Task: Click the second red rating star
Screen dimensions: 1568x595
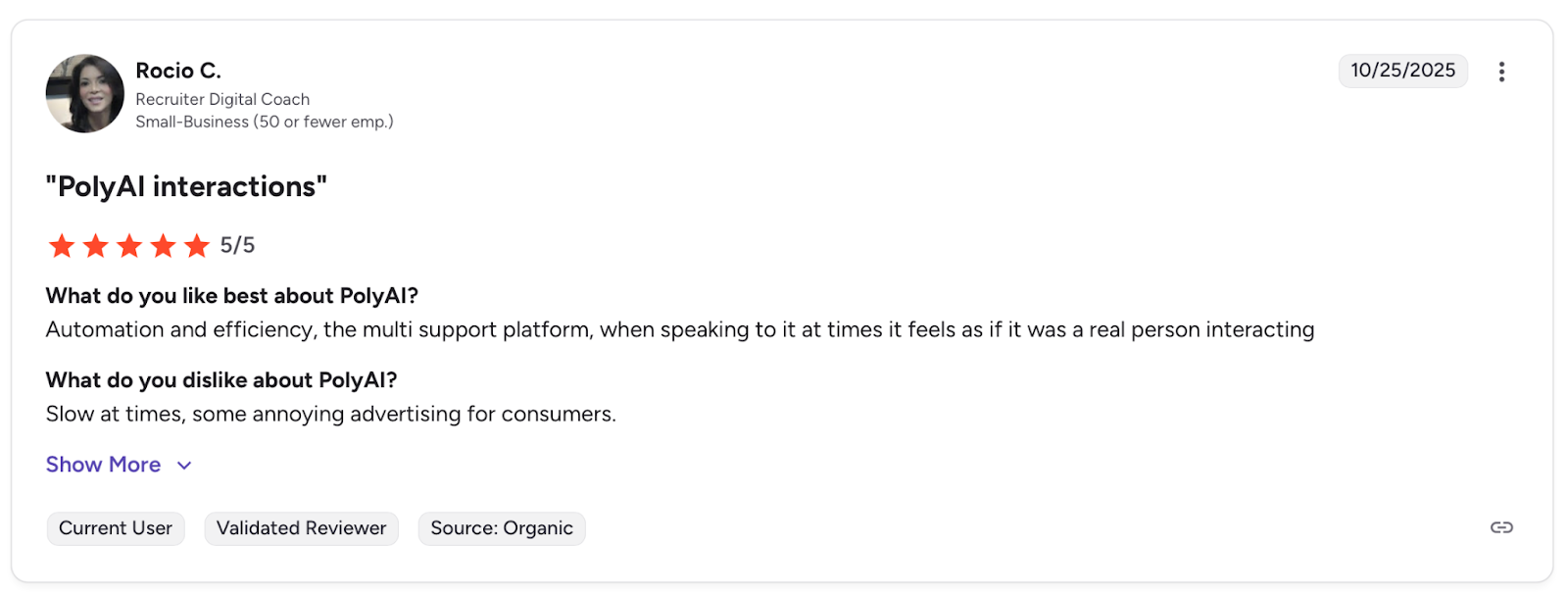Action: click(x=95, y=246)
